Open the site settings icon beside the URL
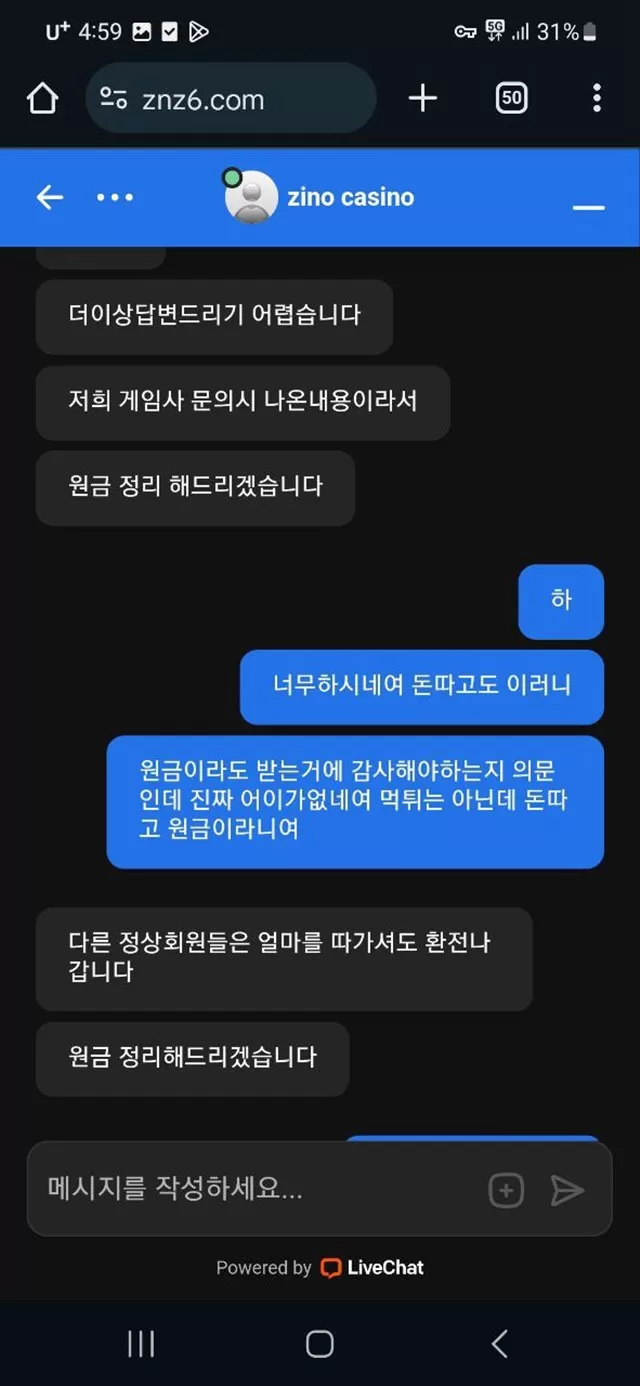 point(114,98)
